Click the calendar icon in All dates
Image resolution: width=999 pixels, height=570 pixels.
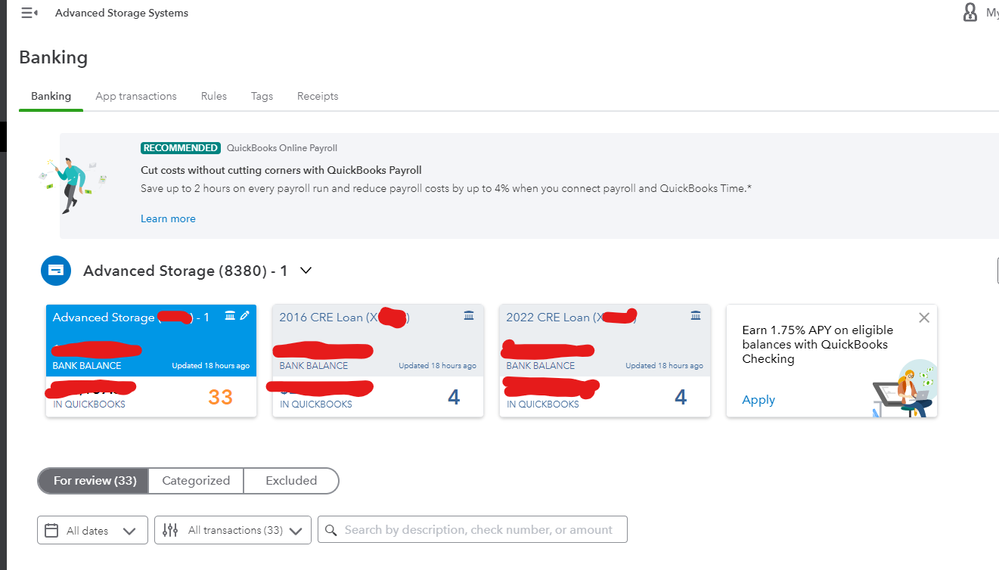[52, 531]
